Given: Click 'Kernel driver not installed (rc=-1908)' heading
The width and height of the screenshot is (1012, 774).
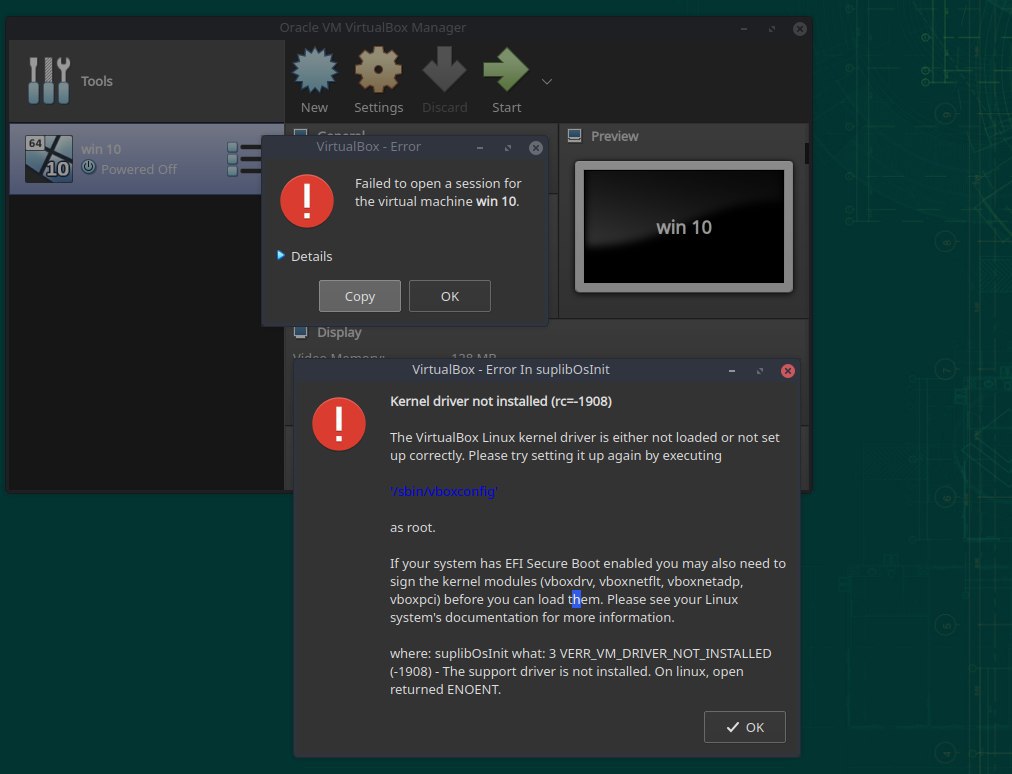Looking at the screenshot, I should 501,401.
